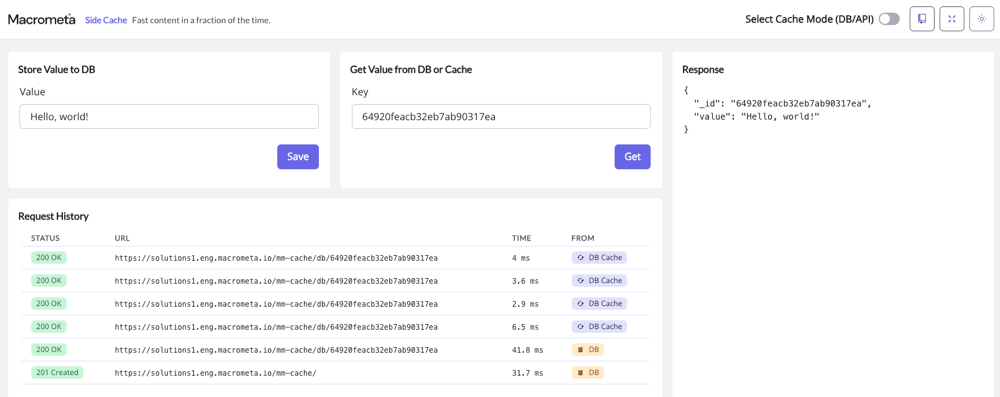Click DB Cache badge for 3.6 ms request
Image resolution: width=1000 pixels, height=397 pixels.
coord(599,281)
